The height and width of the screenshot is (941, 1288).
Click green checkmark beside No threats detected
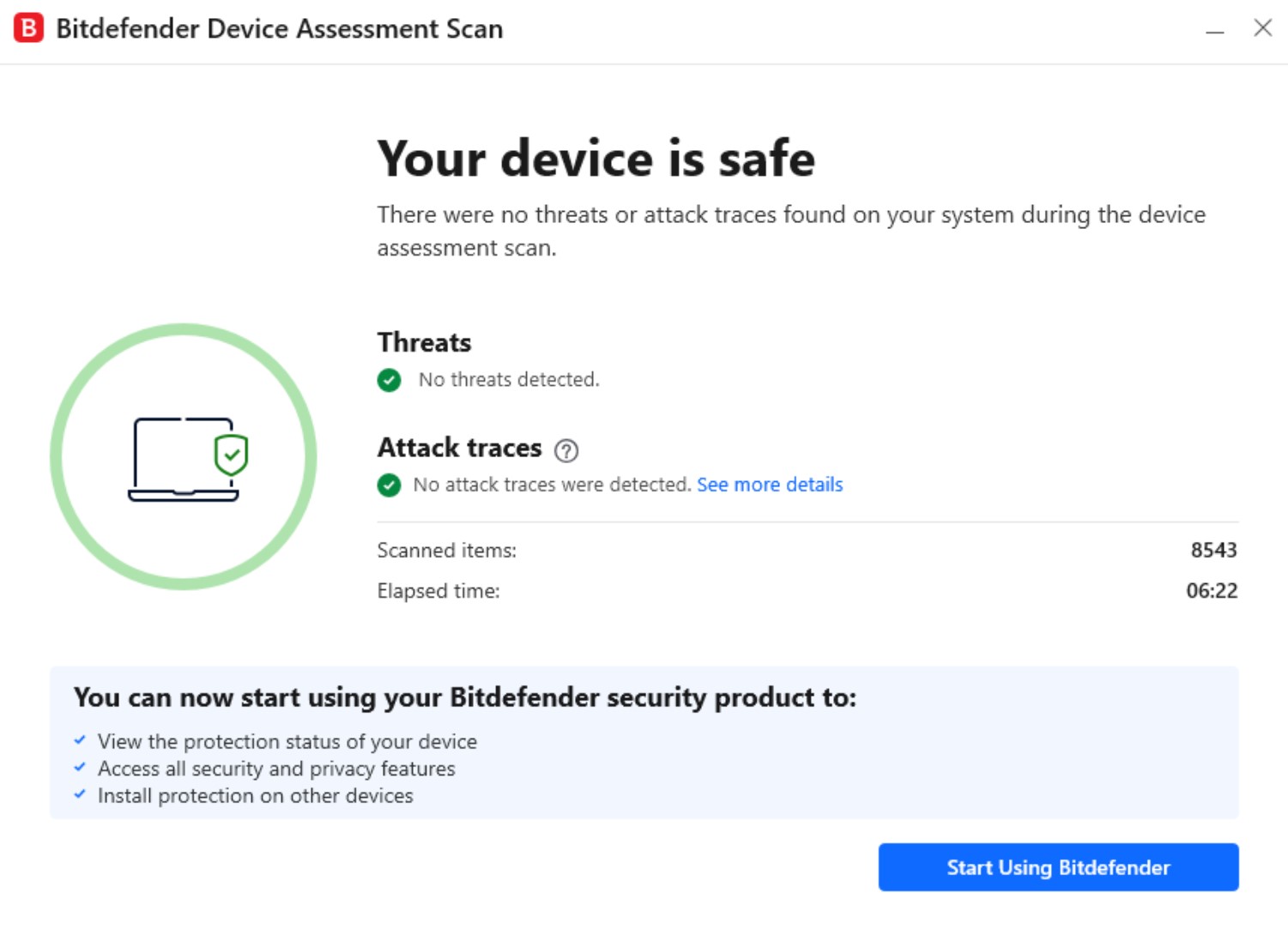(389, 380)
